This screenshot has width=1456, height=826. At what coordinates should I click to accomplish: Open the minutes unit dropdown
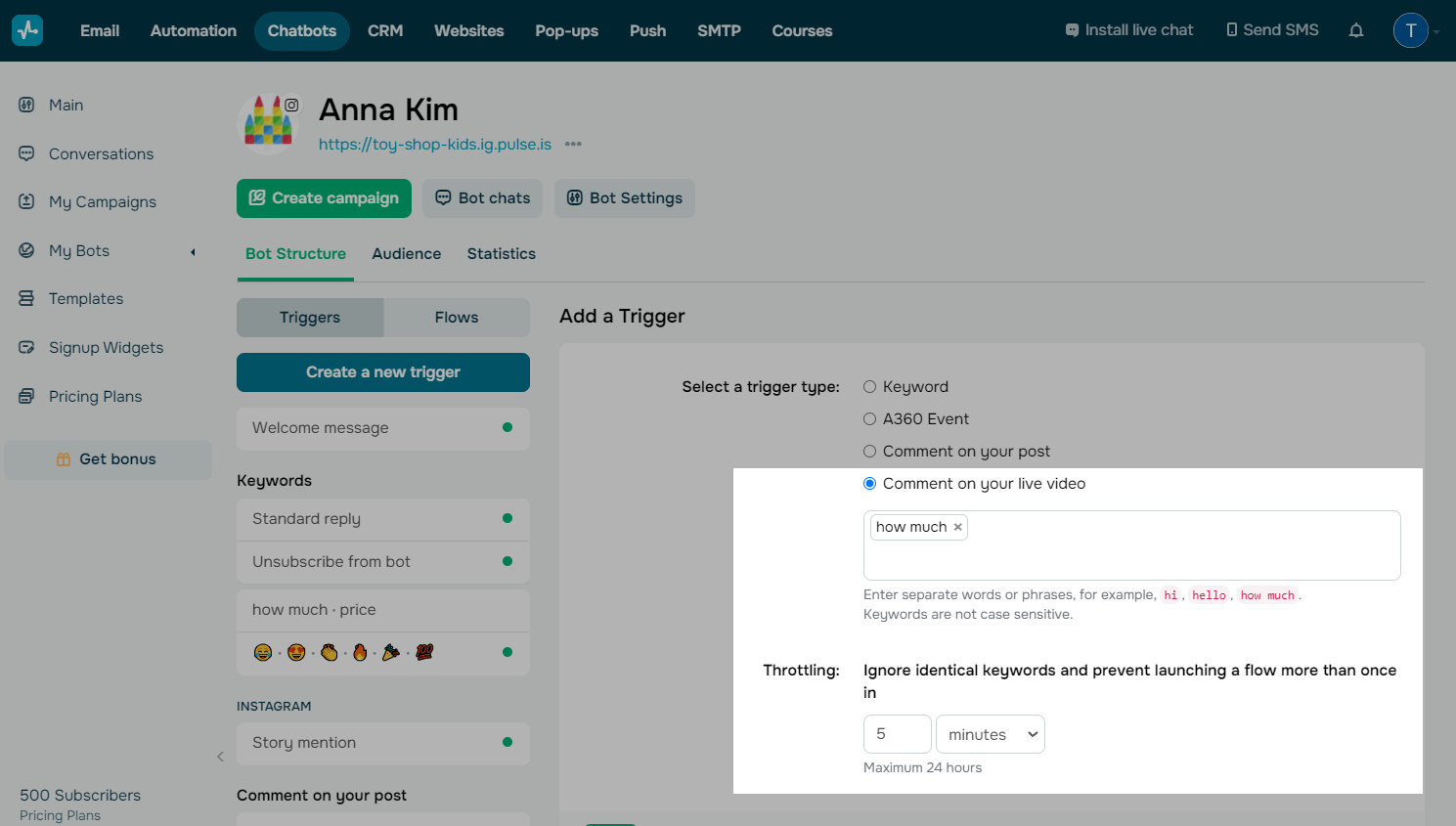point(990,734)
